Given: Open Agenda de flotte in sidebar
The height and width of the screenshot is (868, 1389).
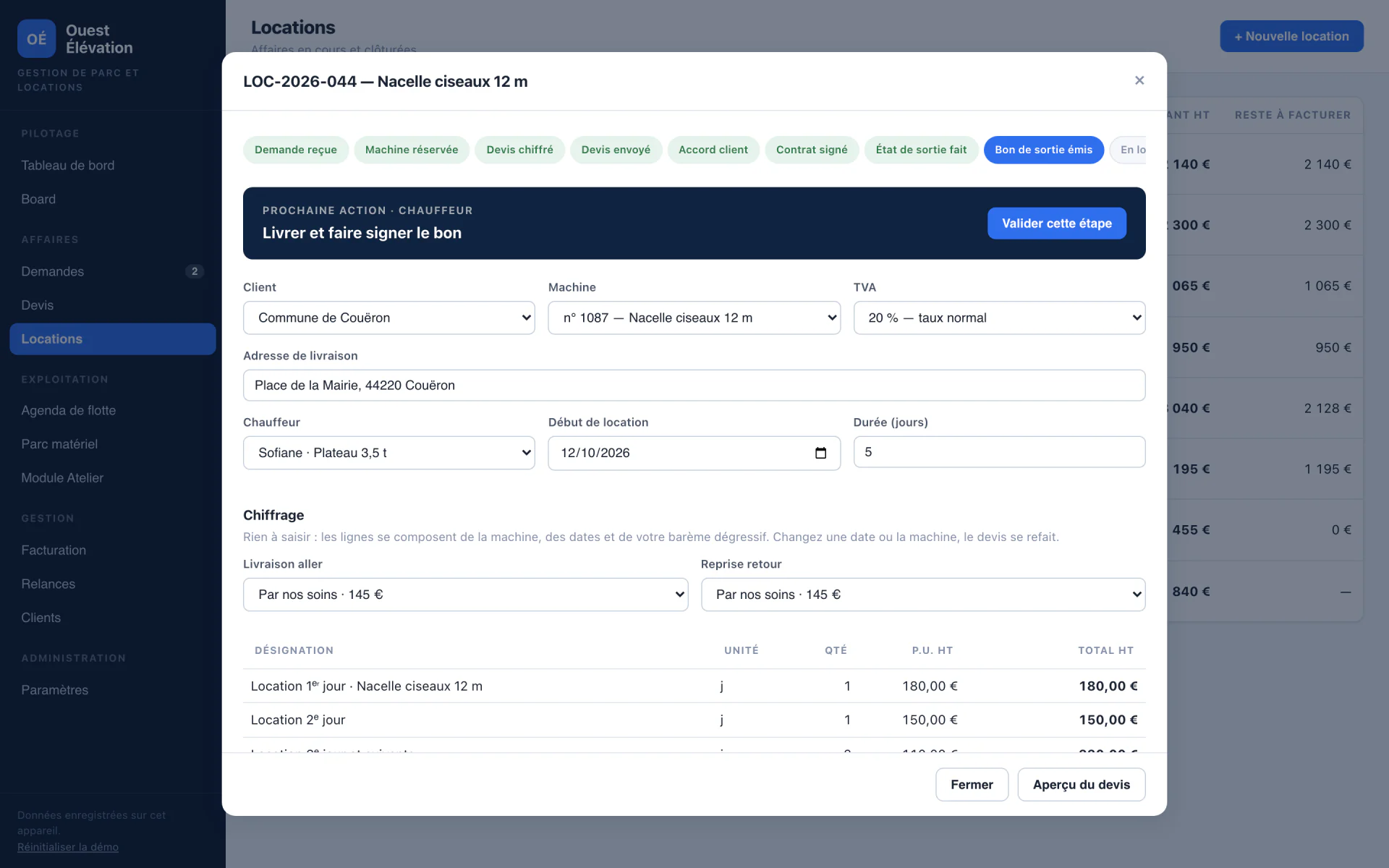Looking at the screenshot, I should (69, 410).
